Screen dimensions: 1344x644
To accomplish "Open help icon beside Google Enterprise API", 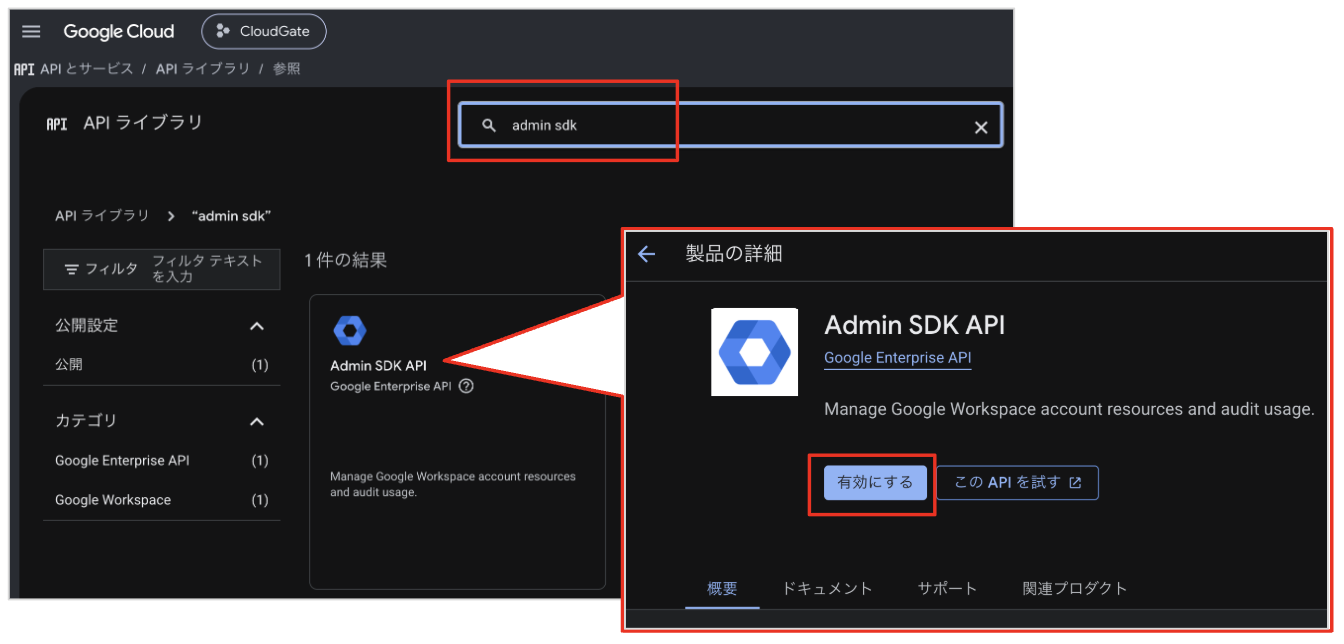I will coord(466,386).
